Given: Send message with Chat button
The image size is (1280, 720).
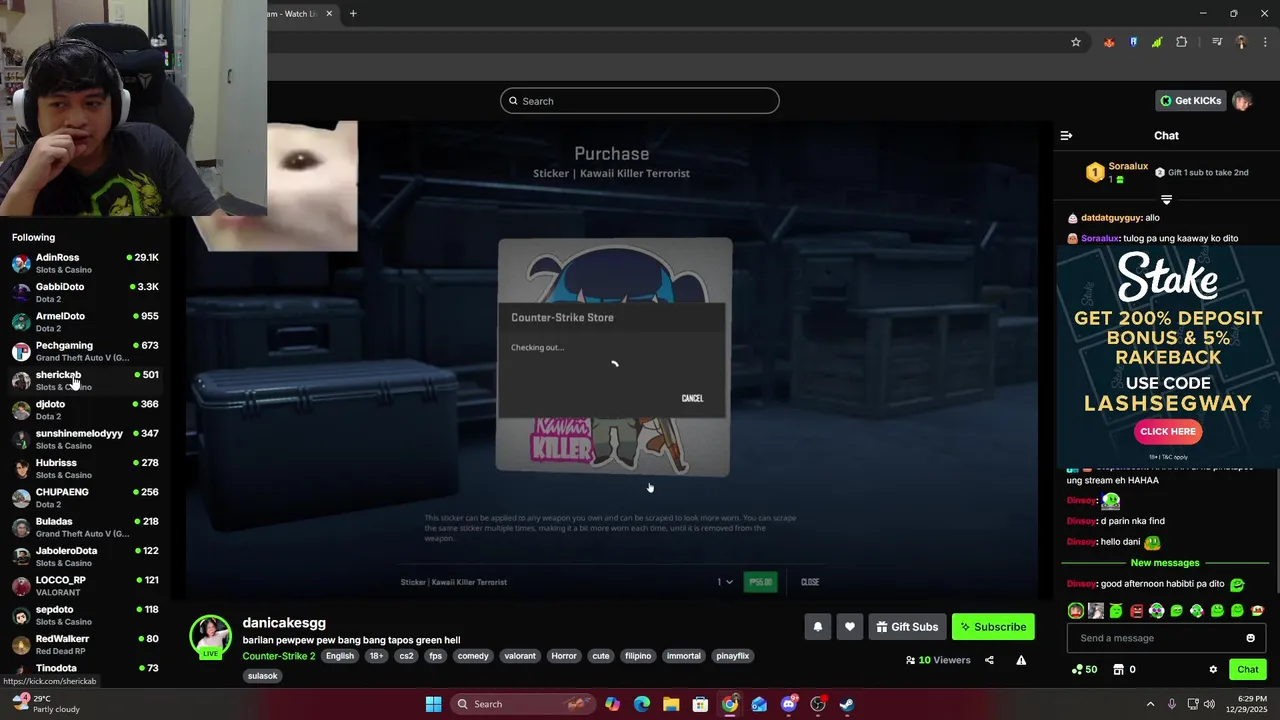Looking at the screenshot, I should pos(1248,670).
